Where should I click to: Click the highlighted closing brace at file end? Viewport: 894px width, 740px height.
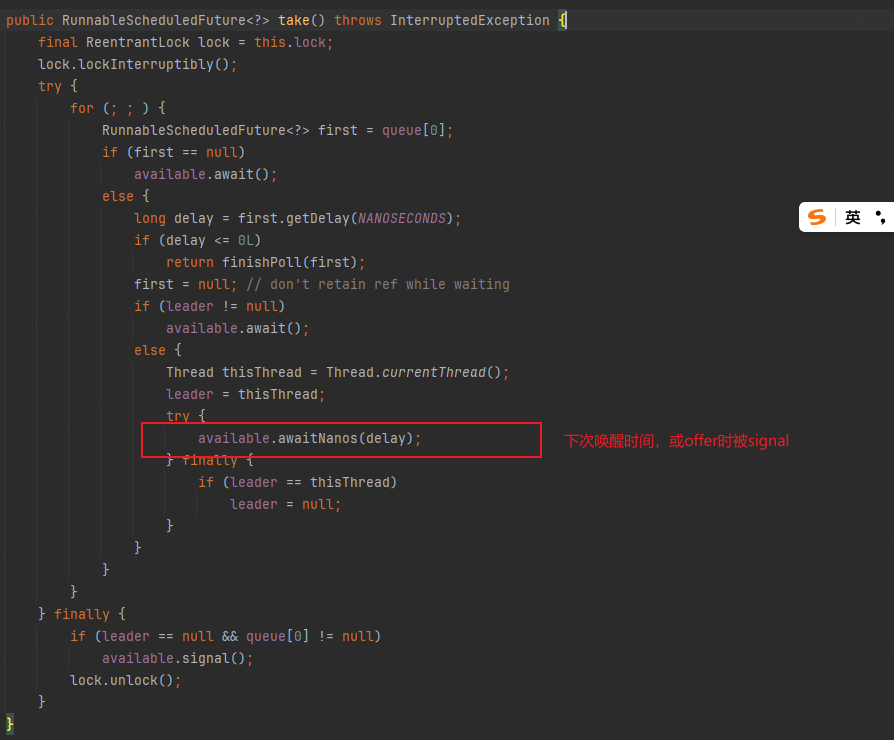click(9, 723)
